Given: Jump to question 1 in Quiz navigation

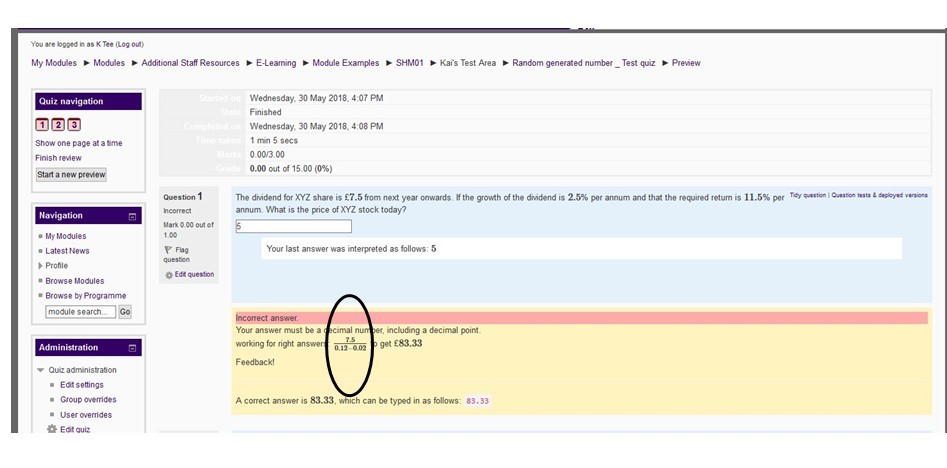Looking at the screenshot, I should 42,125.
